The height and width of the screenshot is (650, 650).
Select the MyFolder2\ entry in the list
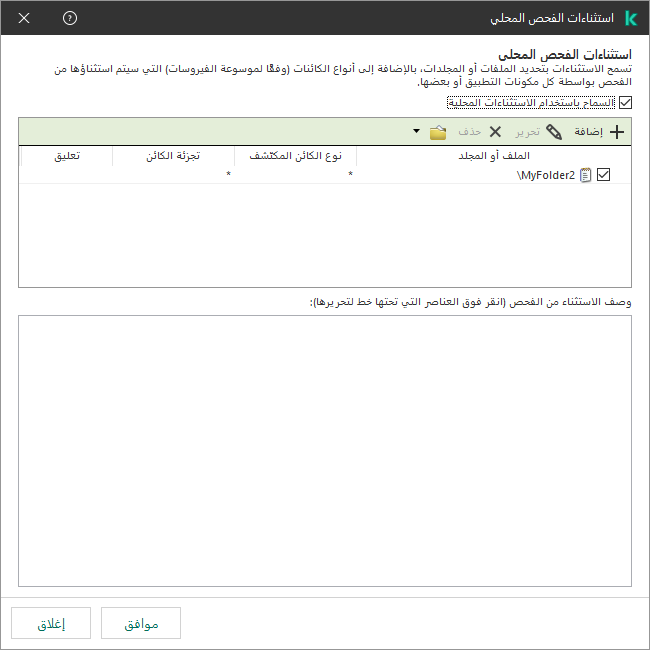tap(546, 174)
